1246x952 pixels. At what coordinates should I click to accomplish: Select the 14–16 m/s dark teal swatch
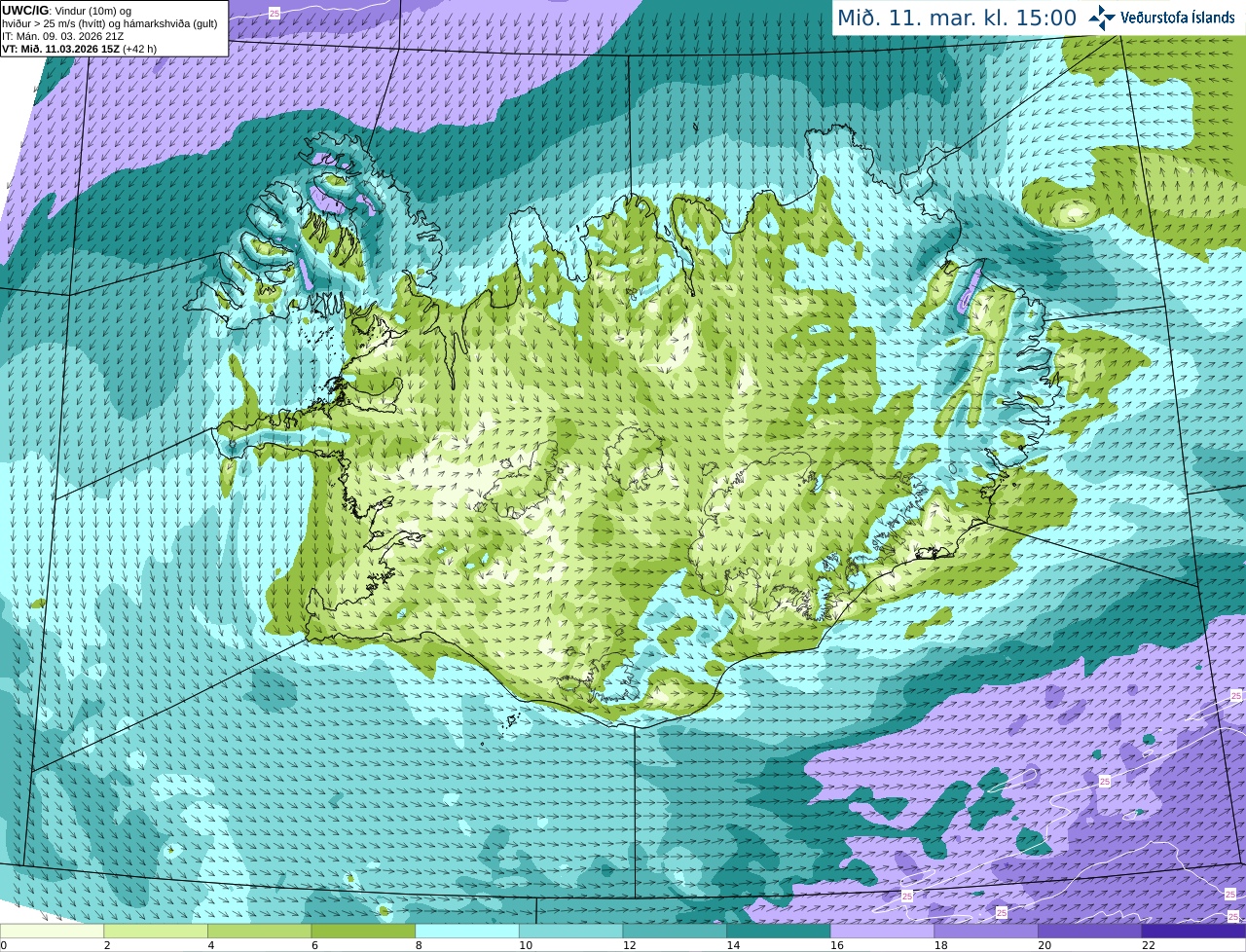(x=779, y=932)
